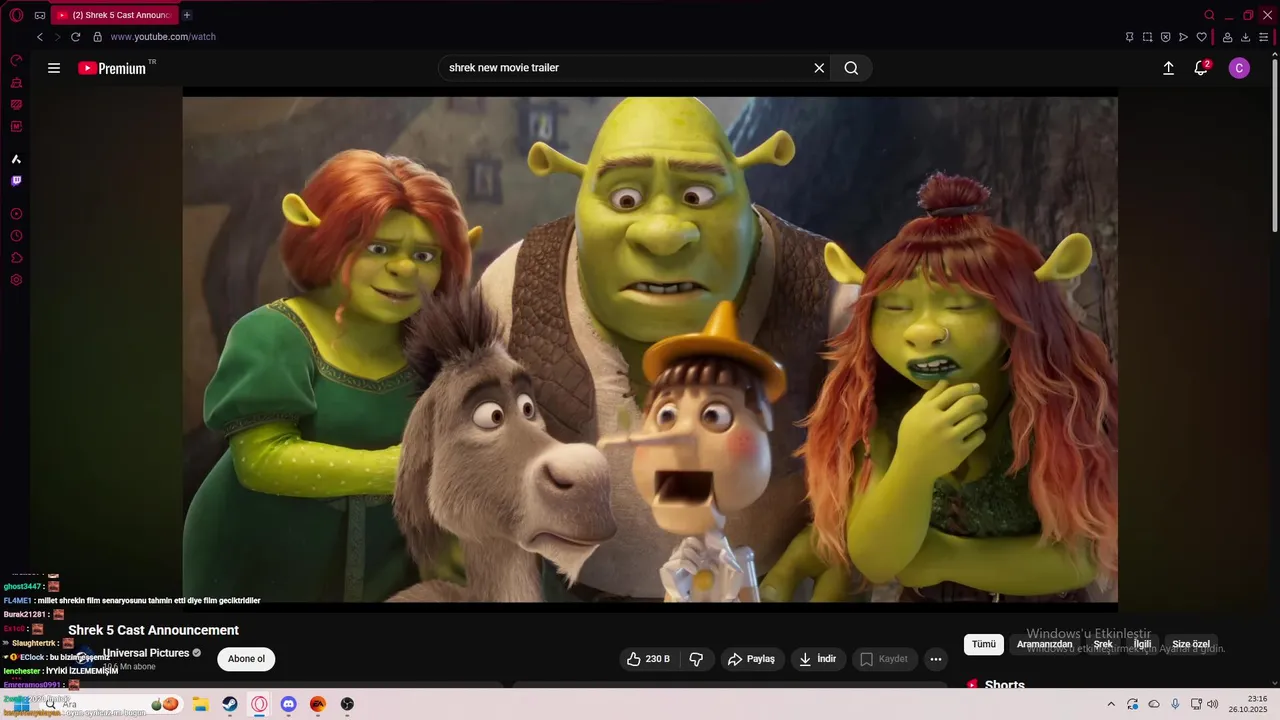Open a new browser tab with the plus button
1280x720 pixels.
click(187, 15)
